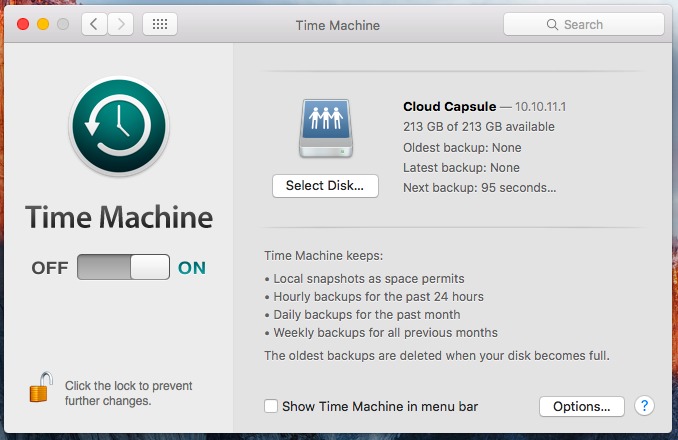Image resolution: width=678 pixels, height=440 pixels.
Task: Click the OFF label beside the switch
Action: click(x=50, y=268)
